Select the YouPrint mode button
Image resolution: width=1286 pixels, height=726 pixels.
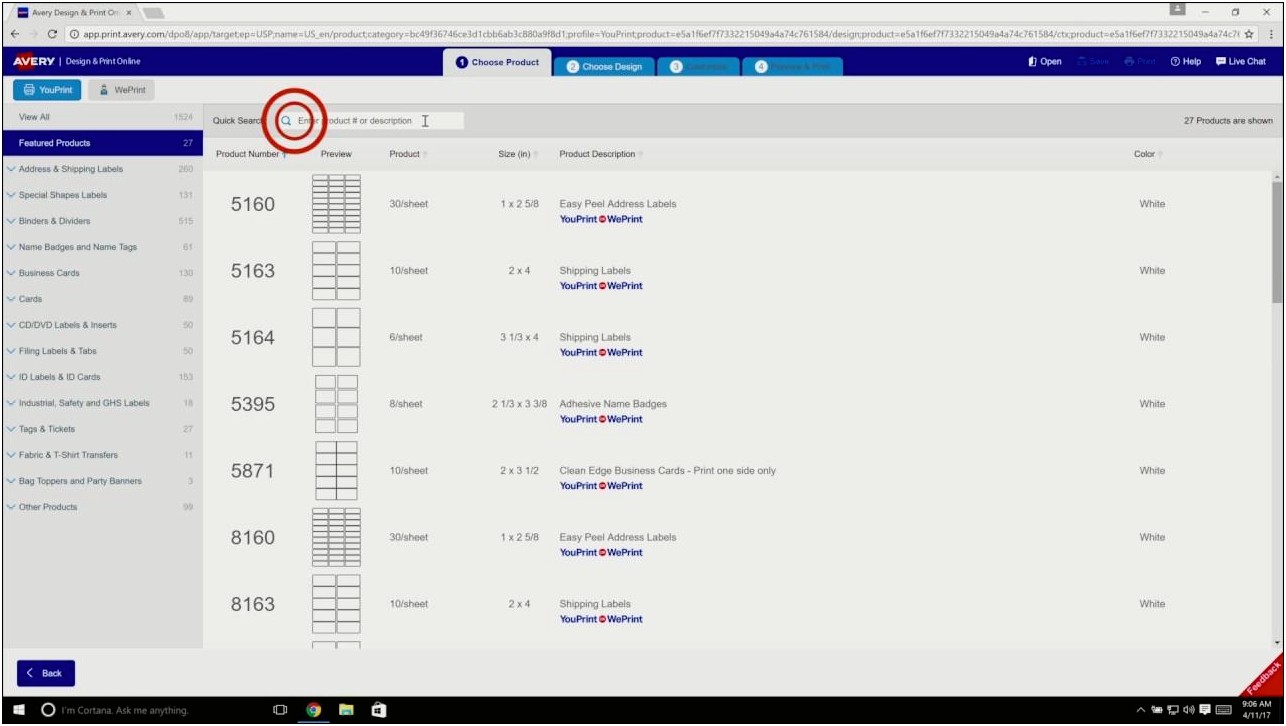[x=48, y=90]
